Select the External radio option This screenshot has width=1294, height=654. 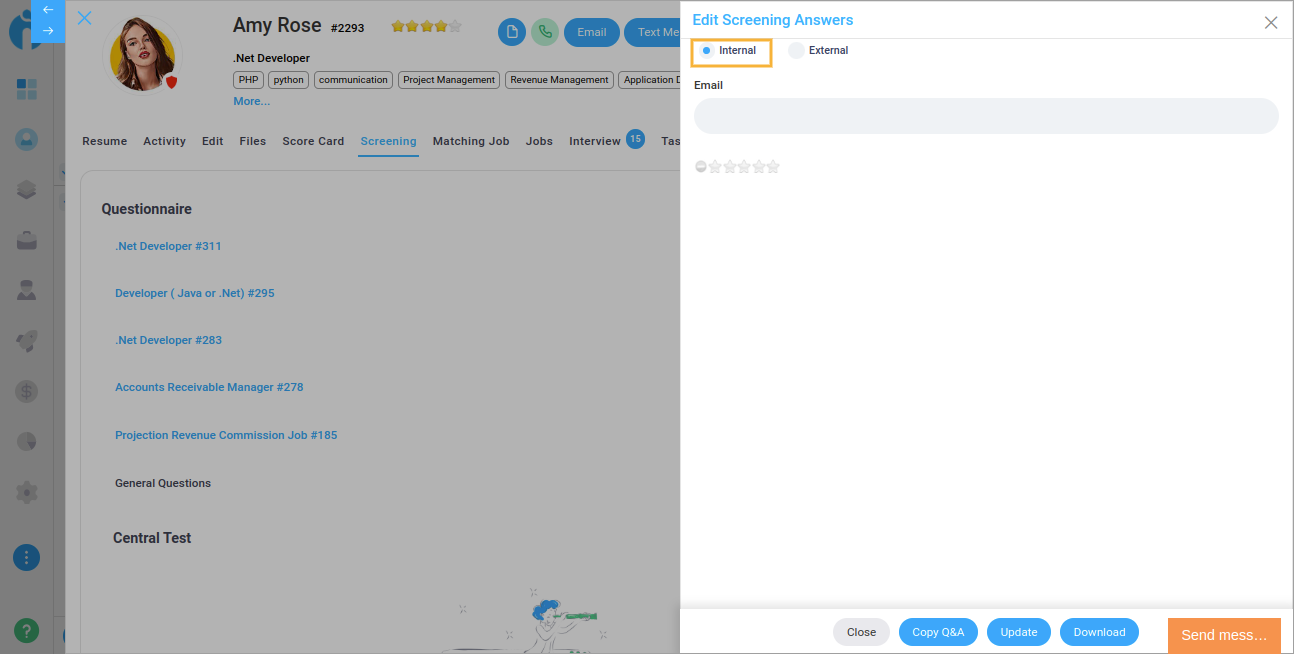point(796,51)
